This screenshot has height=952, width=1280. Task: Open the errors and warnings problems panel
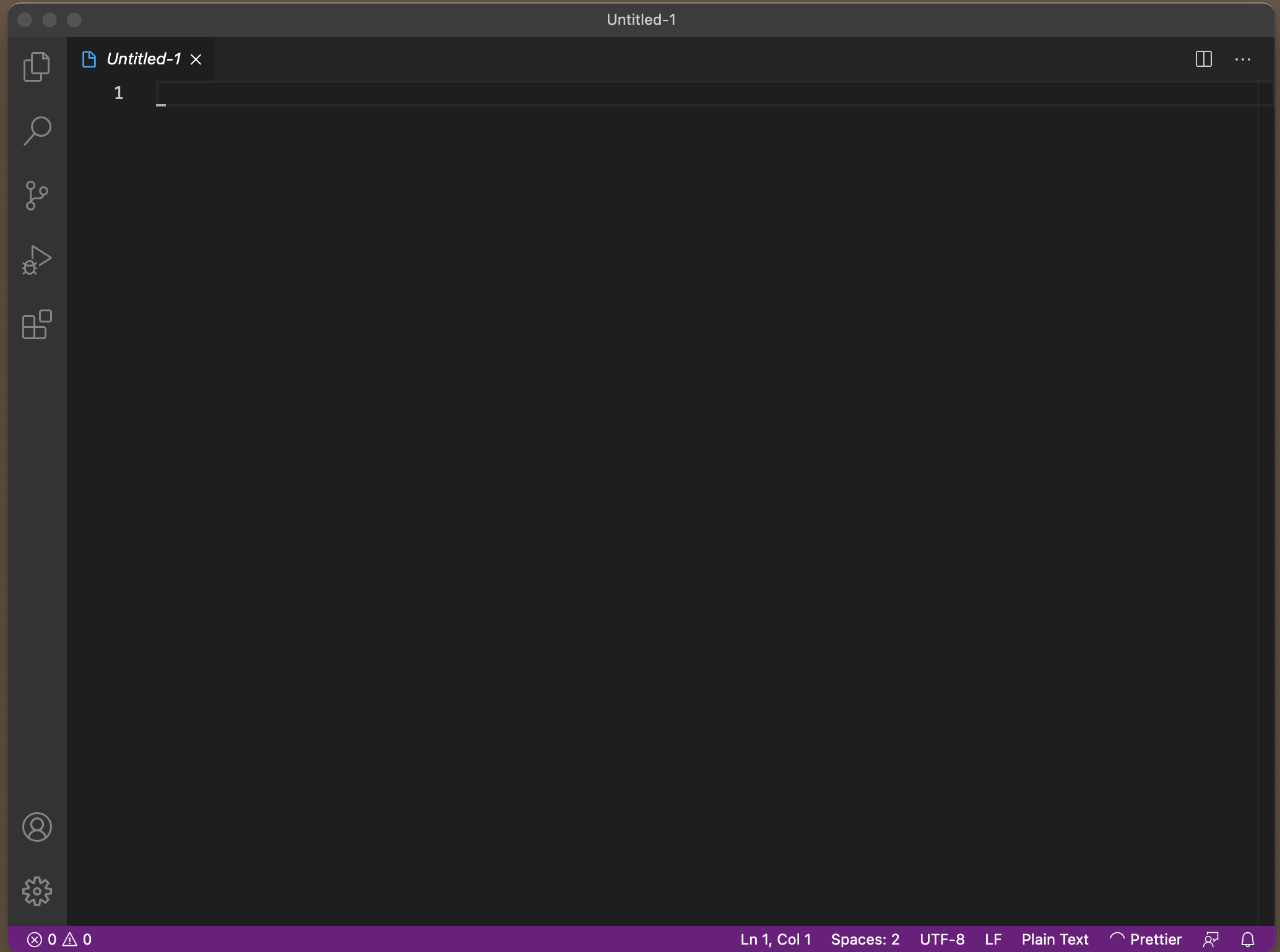tap(59, 940)
